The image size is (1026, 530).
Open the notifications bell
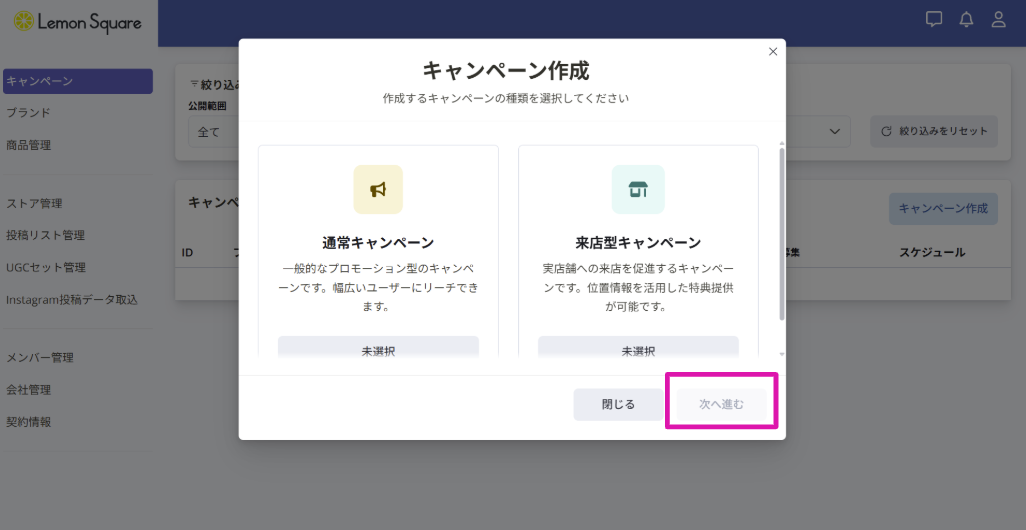pyautogui.click(x=966, y=19)
